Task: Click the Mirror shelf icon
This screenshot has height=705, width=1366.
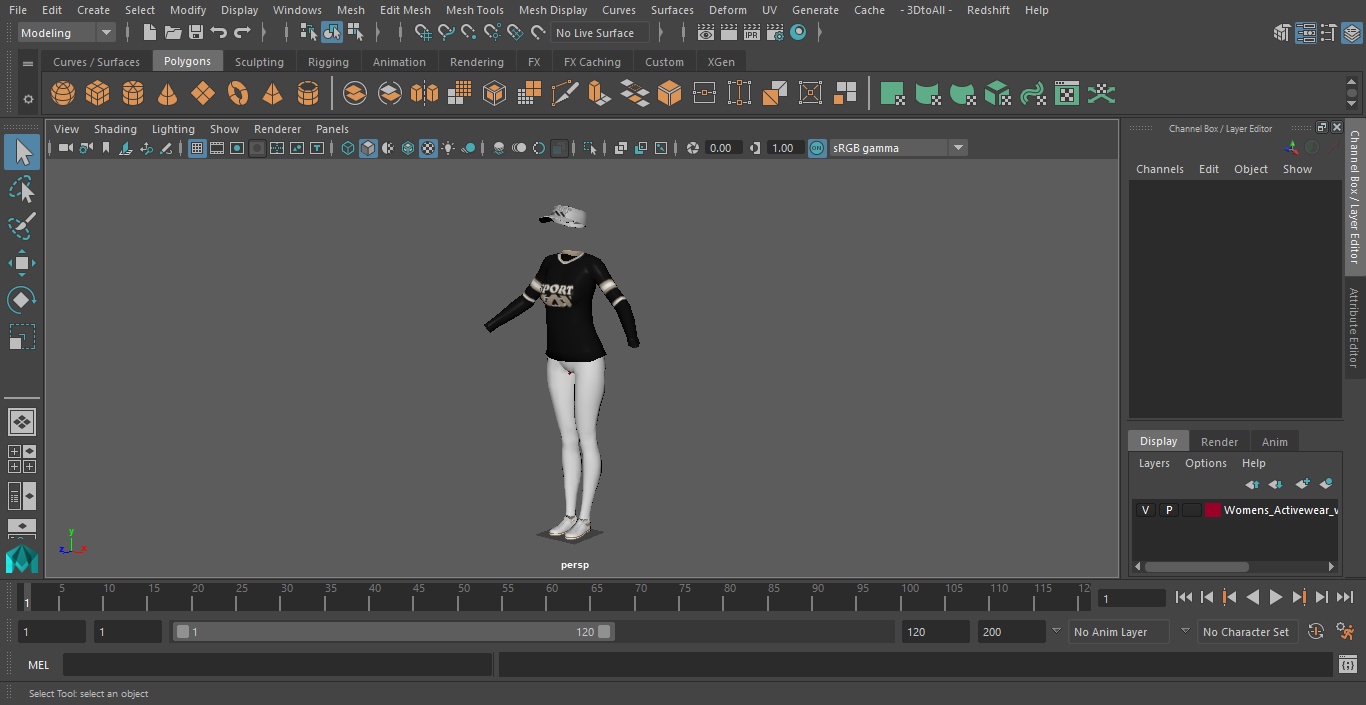Action: click(x=424, y=94)
